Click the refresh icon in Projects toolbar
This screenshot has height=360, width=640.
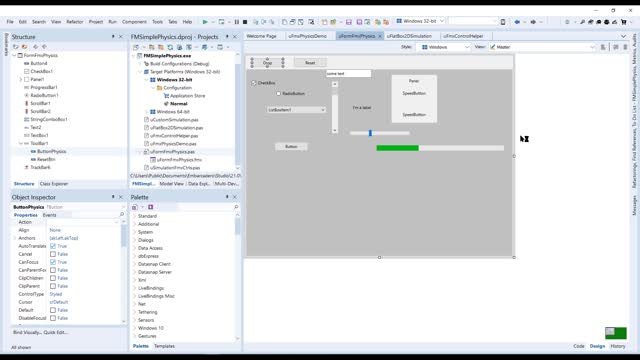(x=170, y=47)
